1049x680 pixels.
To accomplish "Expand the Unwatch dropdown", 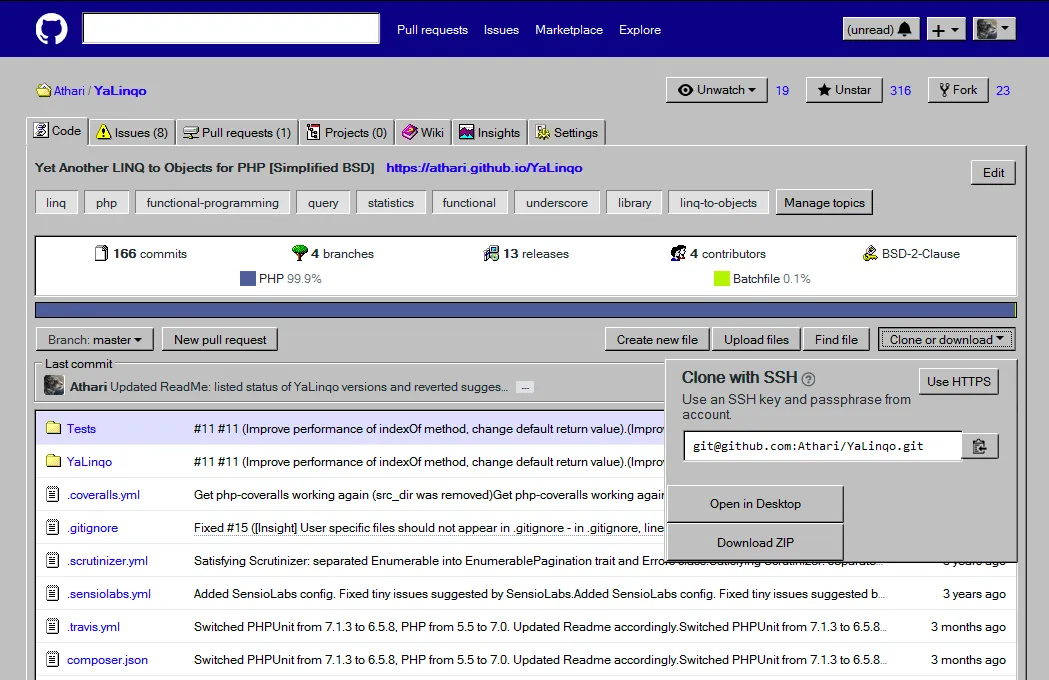I will coord(716,90).
